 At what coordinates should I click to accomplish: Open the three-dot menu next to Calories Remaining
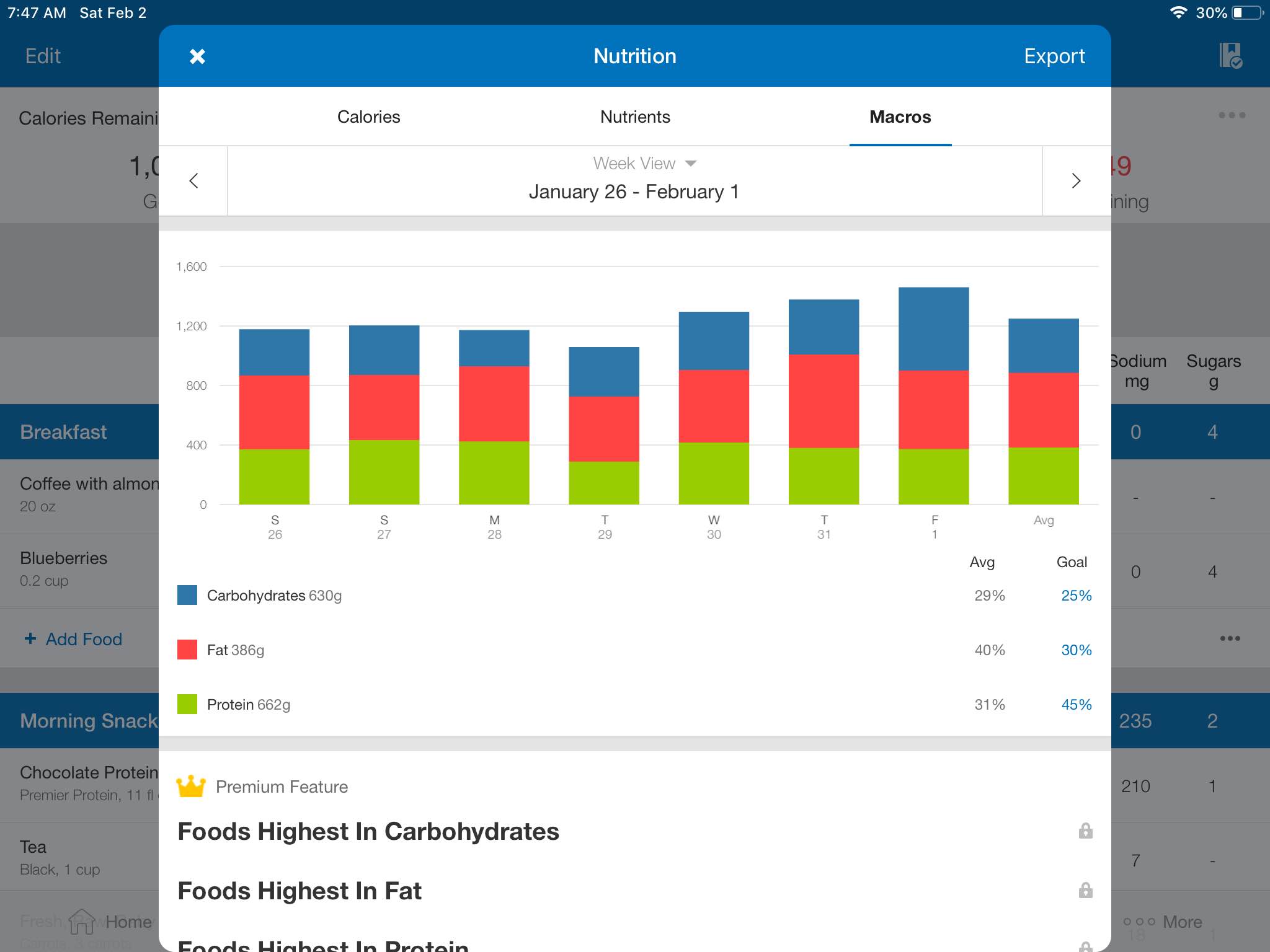[x=1232, y=115]
